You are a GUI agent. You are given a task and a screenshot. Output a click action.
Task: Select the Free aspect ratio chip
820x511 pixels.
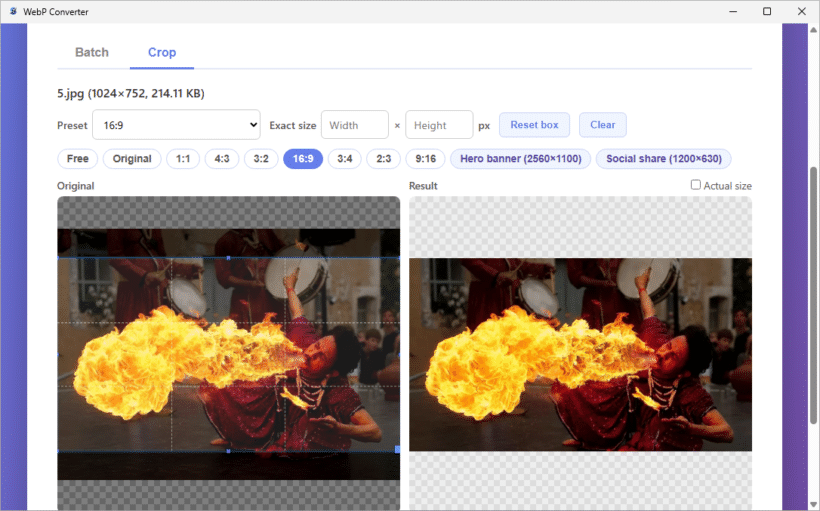point(77,158)
